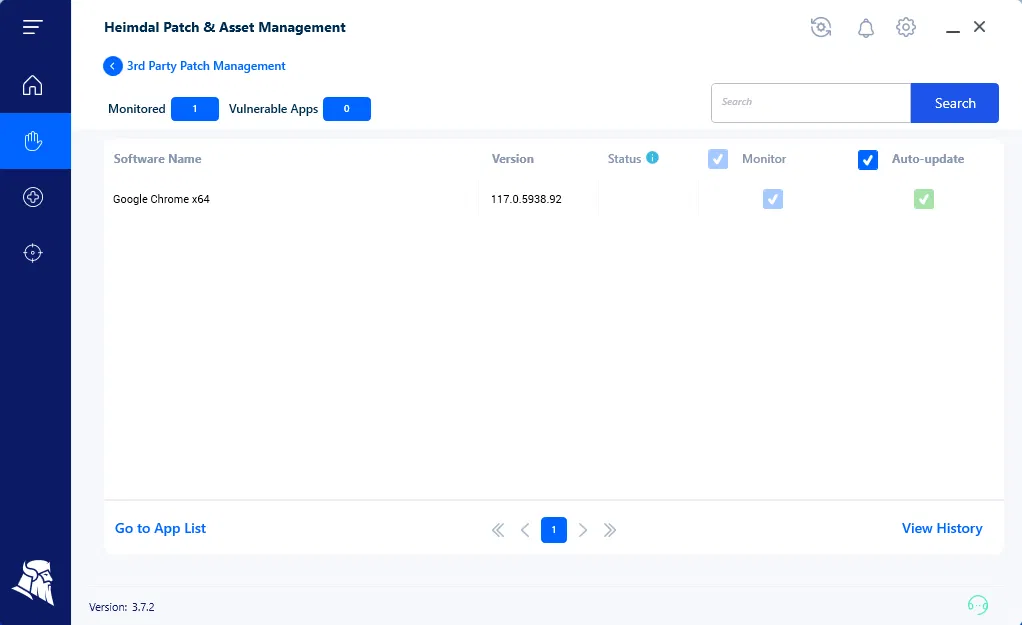
Task: Minimize the Heimdal window
Action: [x=952, y=31]
